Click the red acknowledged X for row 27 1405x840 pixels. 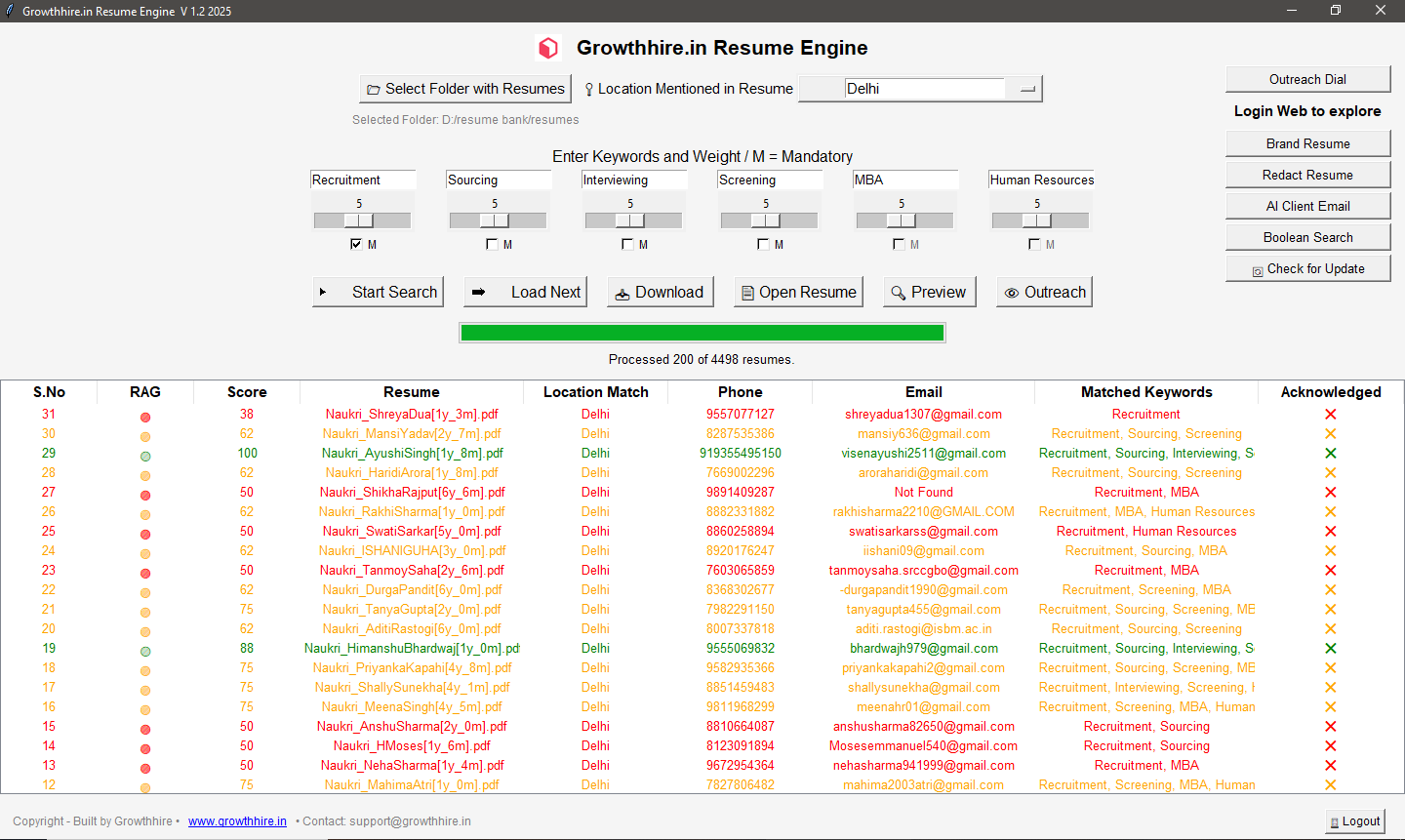click(x=1331, y=493)
